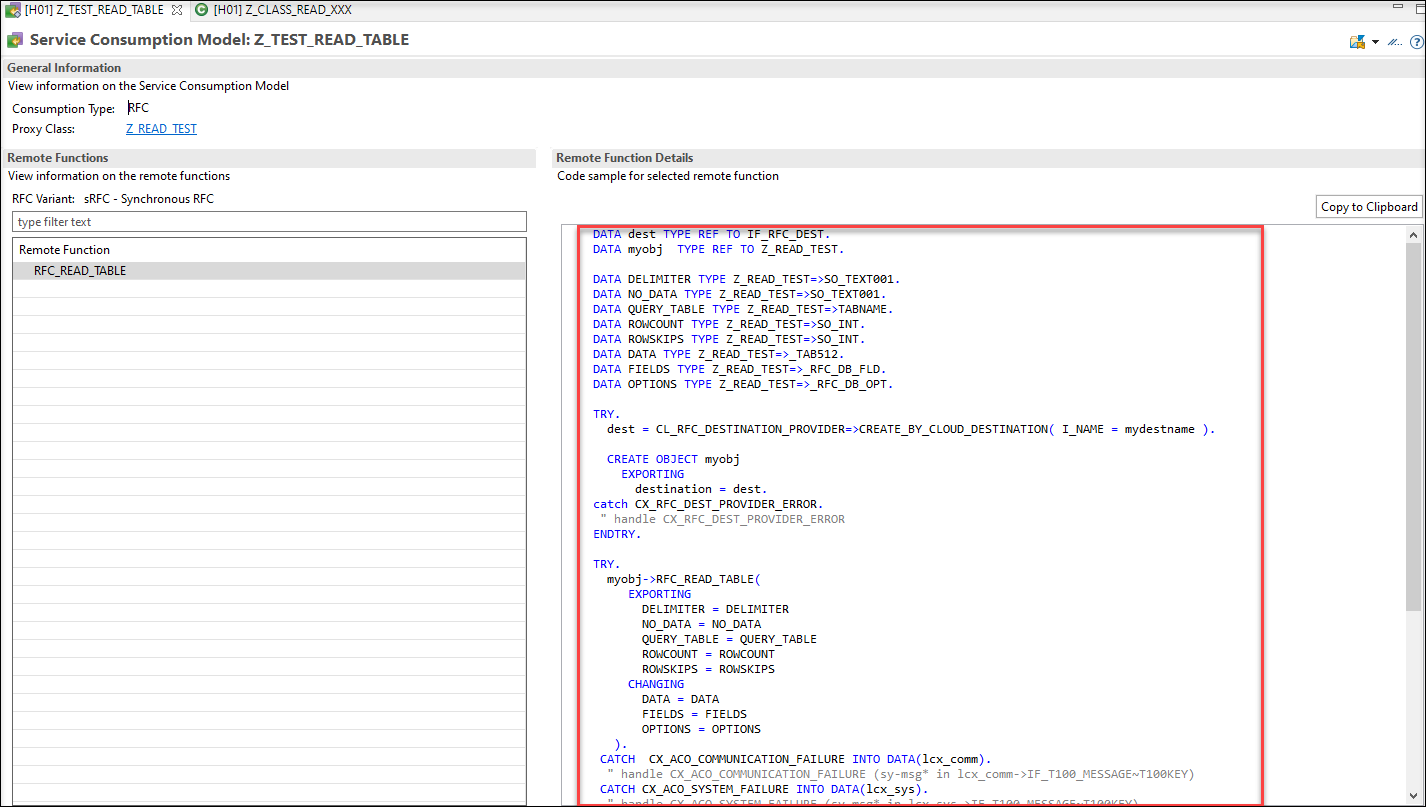The width and height of the screenshot is (1426, 807).
Task: Click the 'DATA ROWSKIPS TYPE' code line
Action: point(729,339)
